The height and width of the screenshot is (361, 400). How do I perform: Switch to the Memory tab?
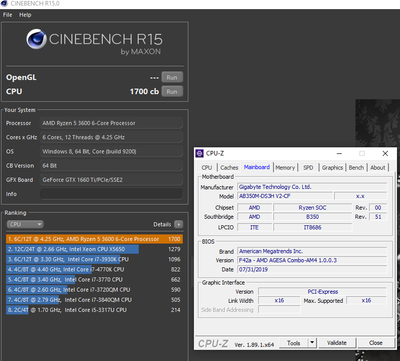pos(285,168)
